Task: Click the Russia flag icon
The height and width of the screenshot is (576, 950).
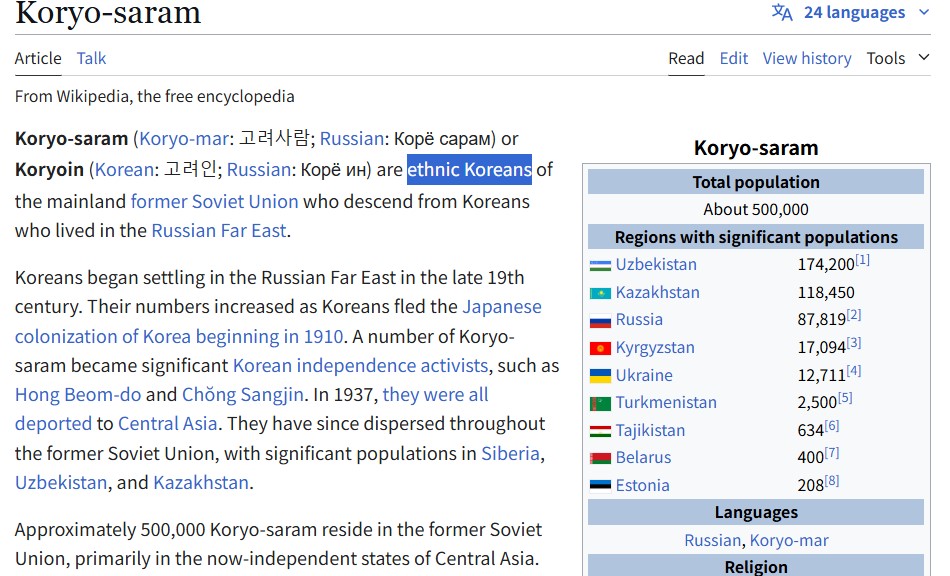Action: point(600,320)
